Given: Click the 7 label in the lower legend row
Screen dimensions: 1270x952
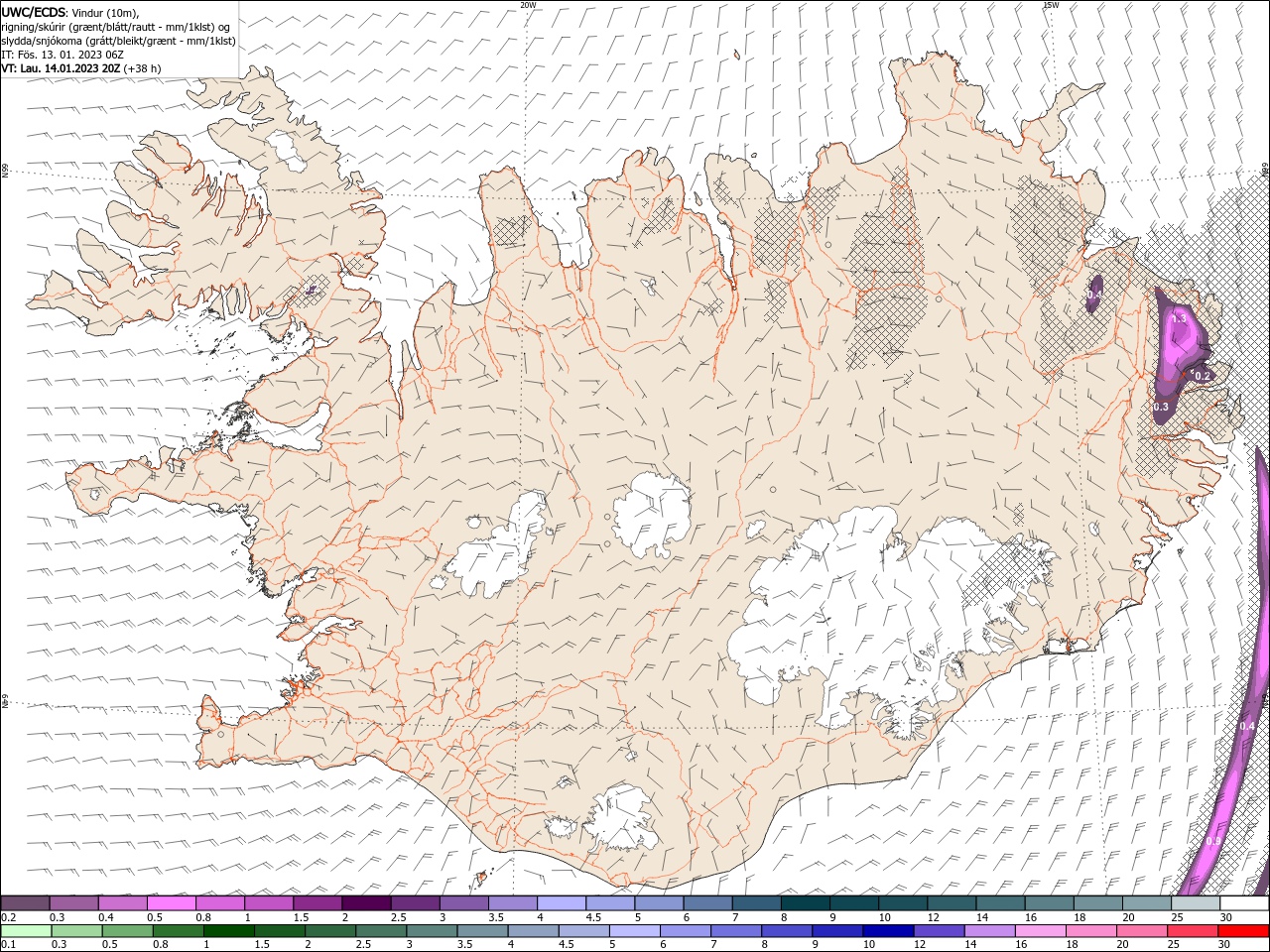Looking at the screenshot, I should click(712, 945).
